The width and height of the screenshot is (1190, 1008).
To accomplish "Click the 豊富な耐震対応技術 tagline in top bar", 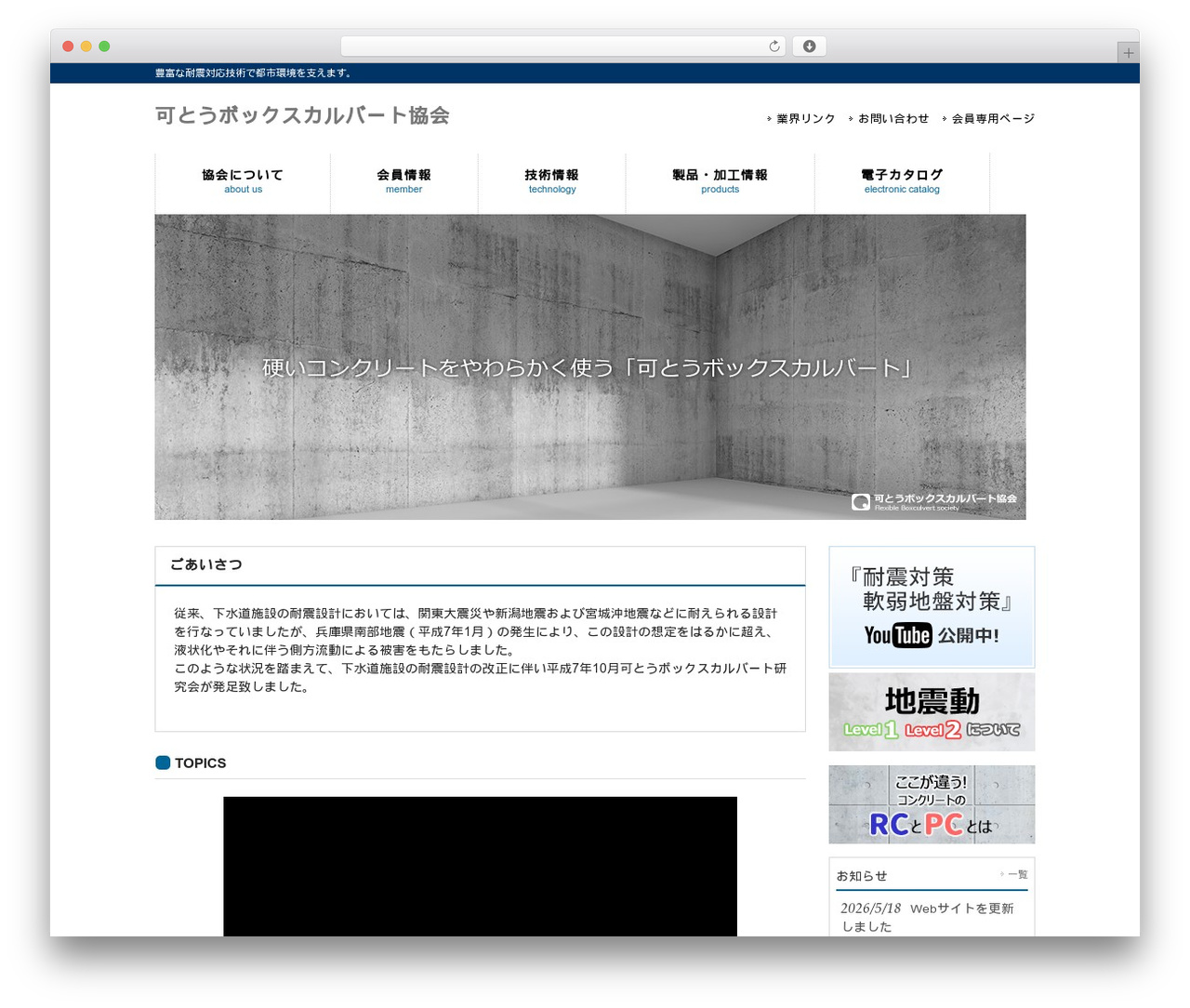I will 253,73.
